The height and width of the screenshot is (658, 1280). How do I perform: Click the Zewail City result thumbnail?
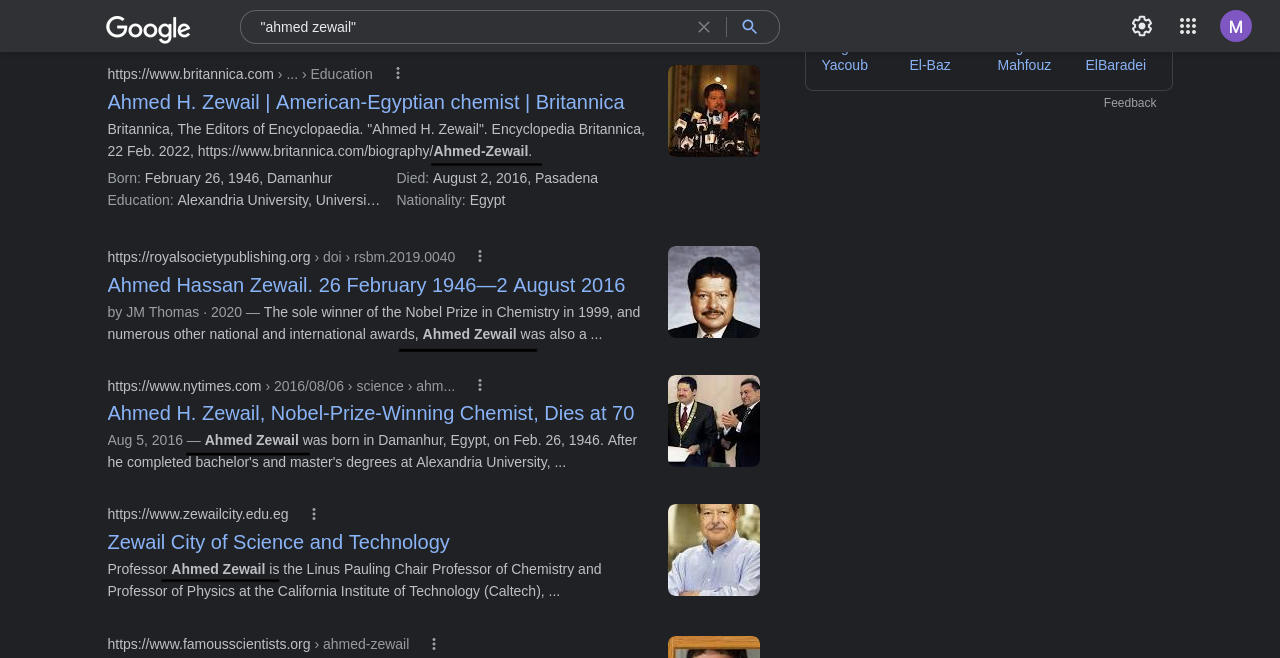(x=714, y=550)
